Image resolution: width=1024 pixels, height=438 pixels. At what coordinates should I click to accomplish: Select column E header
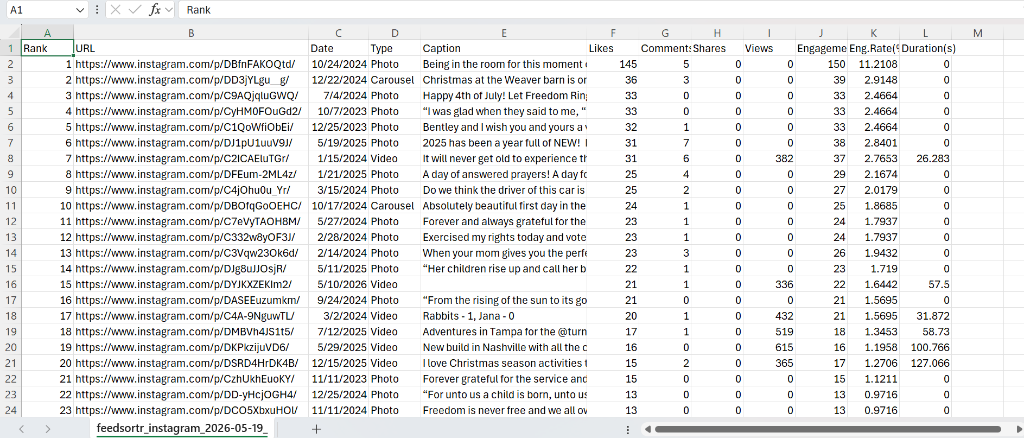504,33
